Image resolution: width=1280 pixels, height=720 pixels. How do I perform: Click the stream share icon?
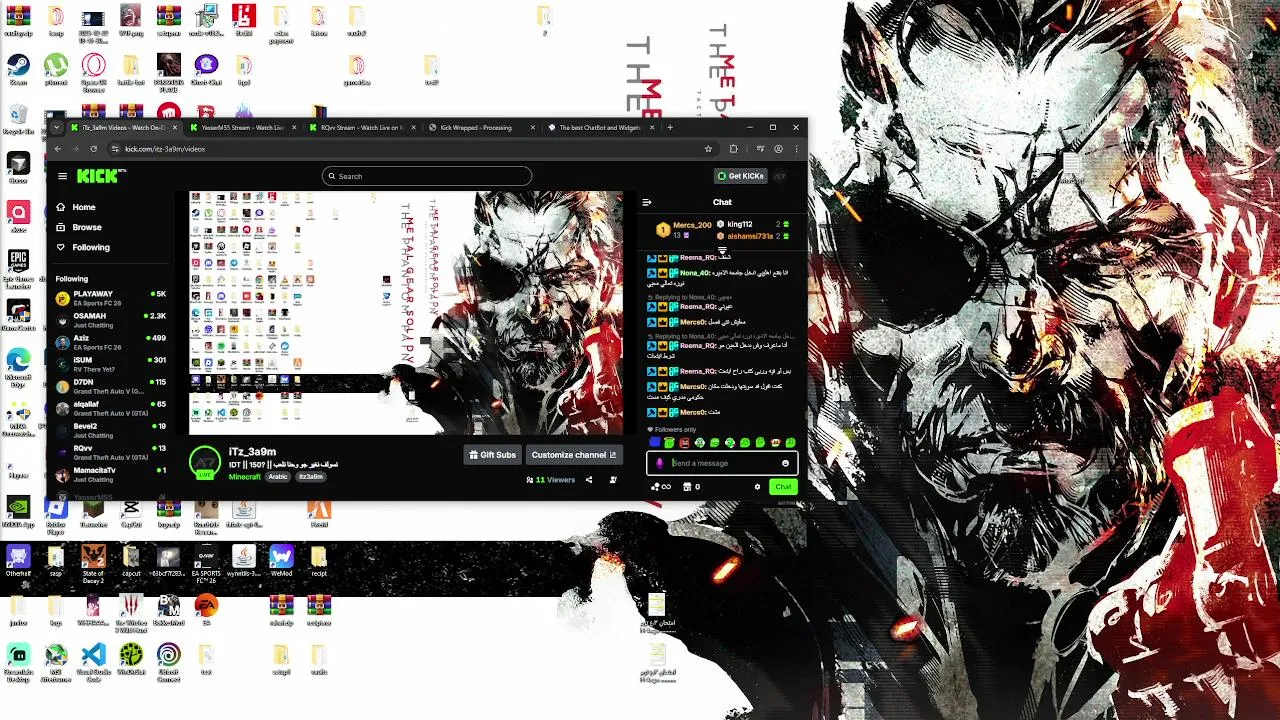pos(588,480)
